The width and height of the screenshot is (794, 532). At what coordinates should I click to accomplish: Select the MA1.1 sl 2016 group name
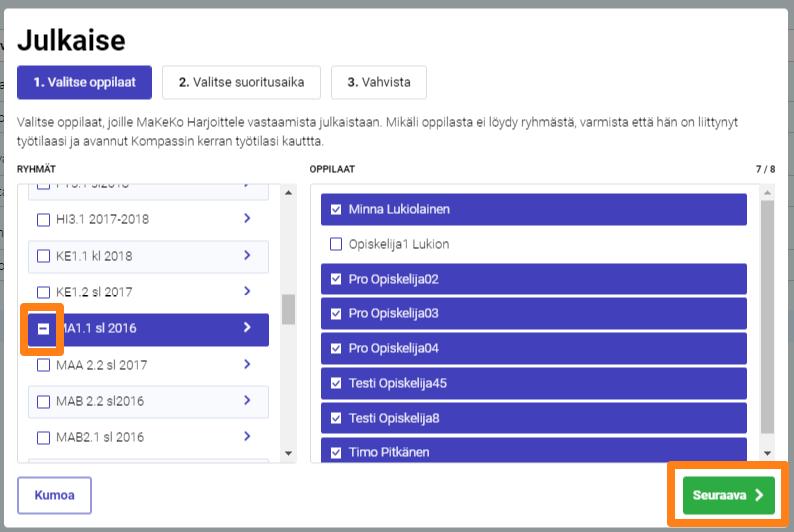click(99, 328)
